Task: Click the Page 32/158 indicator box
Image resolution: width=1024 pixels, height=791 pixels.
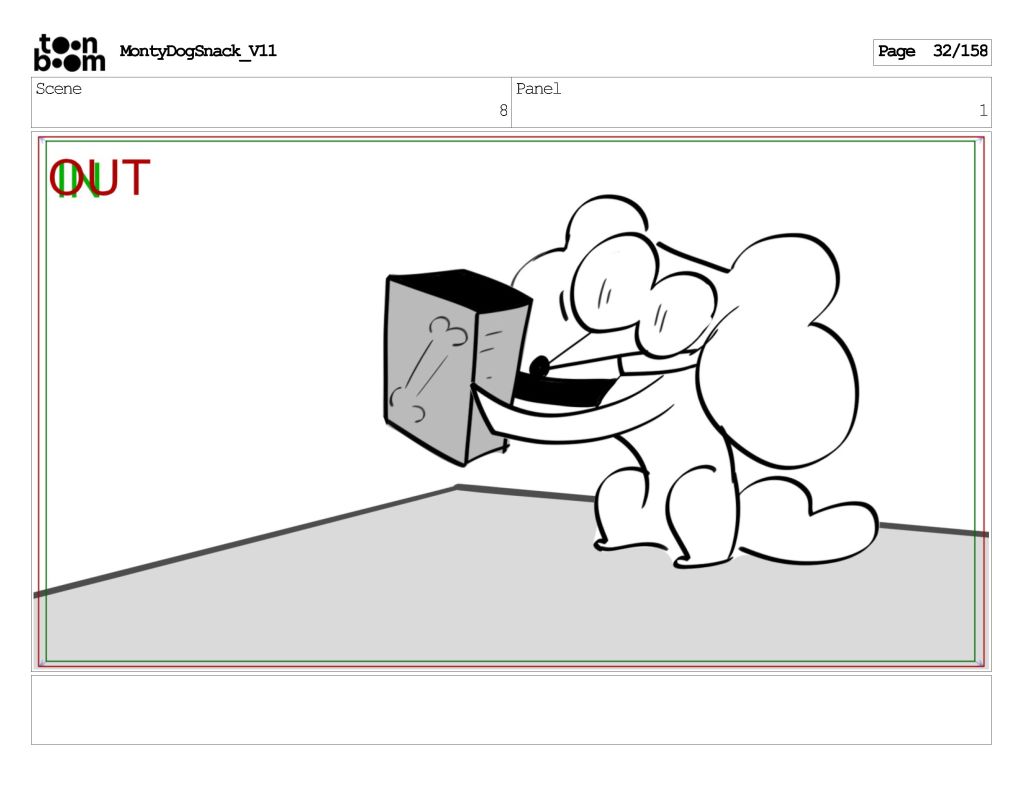Action: tap(932, 52)
